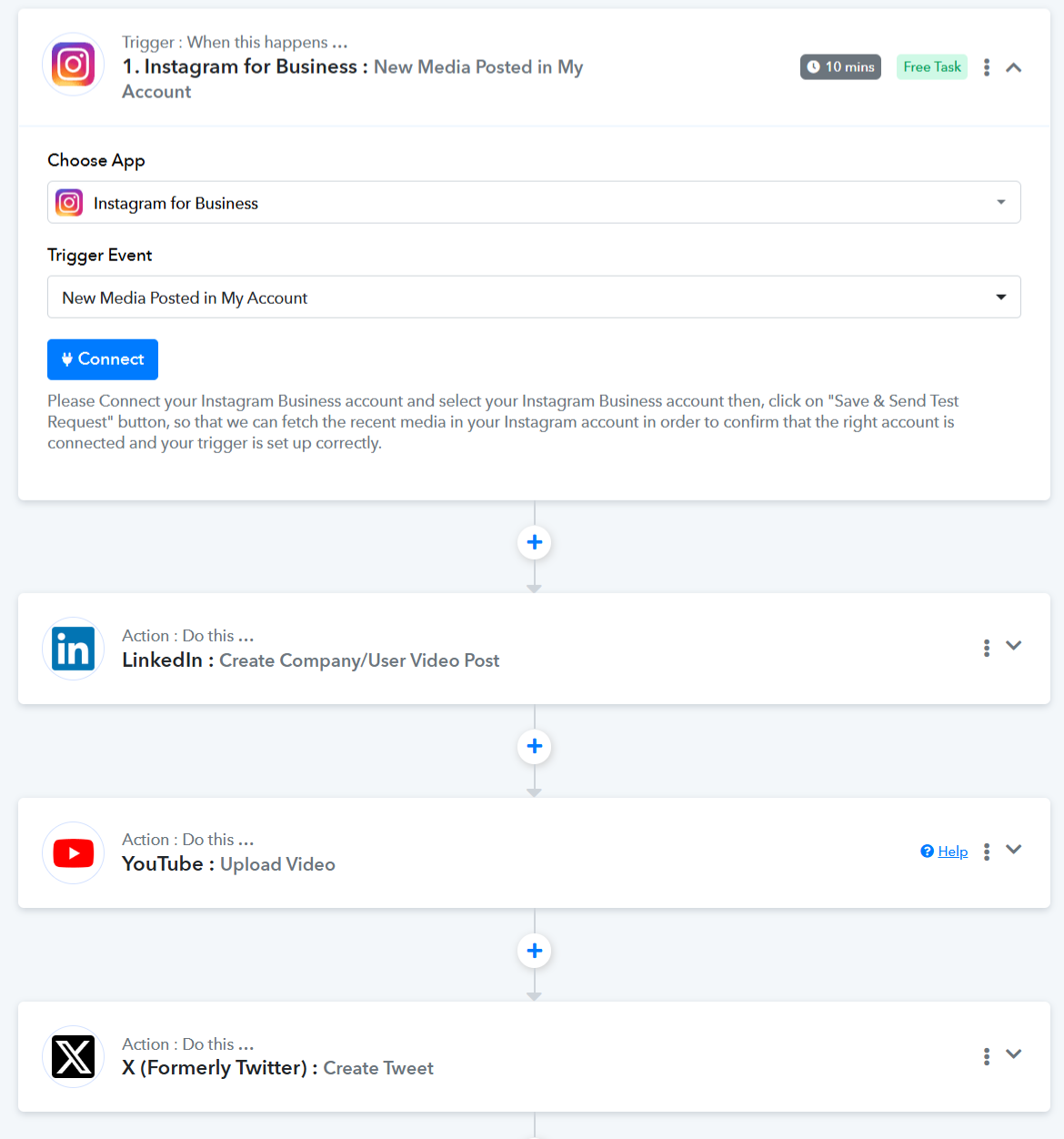Add a step between LinkedIn and YouTube
The height and width of the screenshot is (1139, 1064).
coord(535,746)
